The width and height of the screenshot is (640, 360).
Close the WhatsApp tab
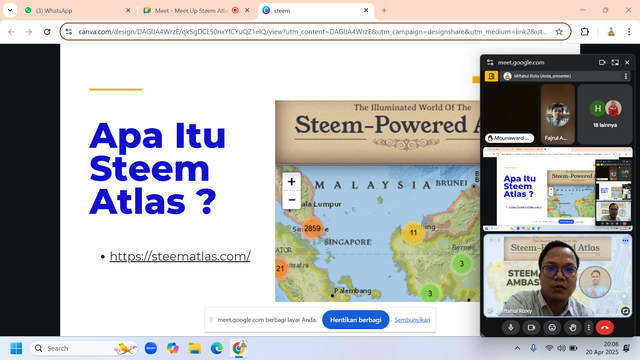(x=128, y=11)
